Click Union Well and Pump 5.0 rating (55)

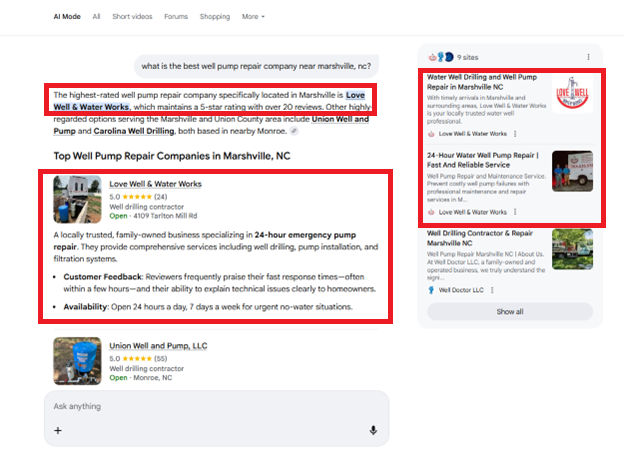138,359
